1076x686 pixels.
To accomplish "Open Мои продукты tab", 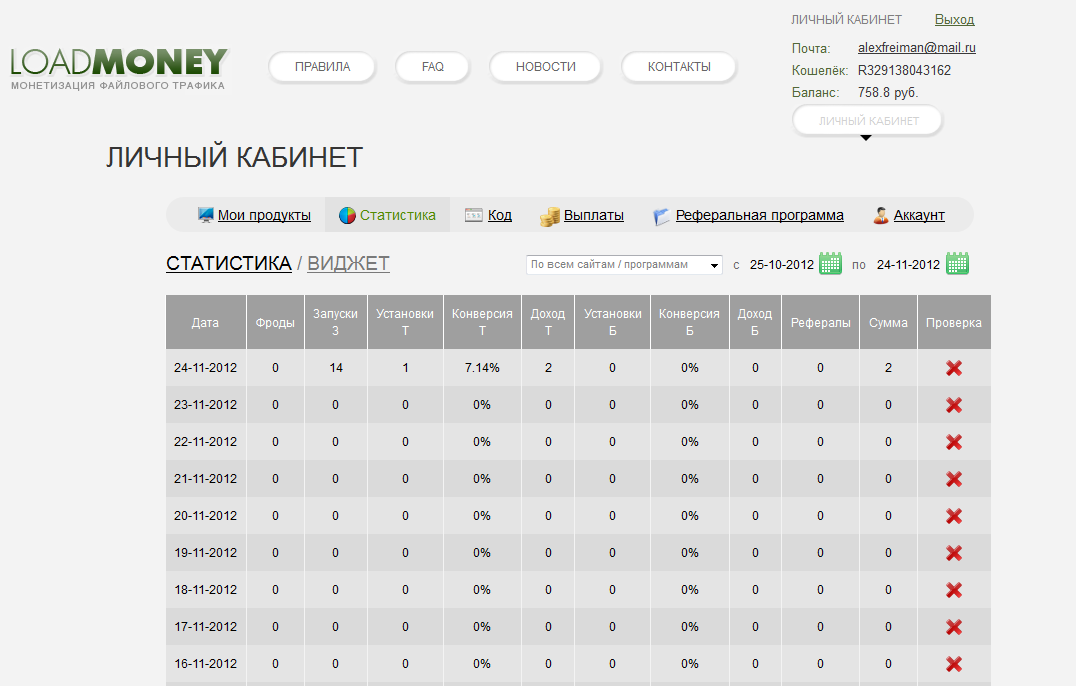I will (x=264, y=215).
